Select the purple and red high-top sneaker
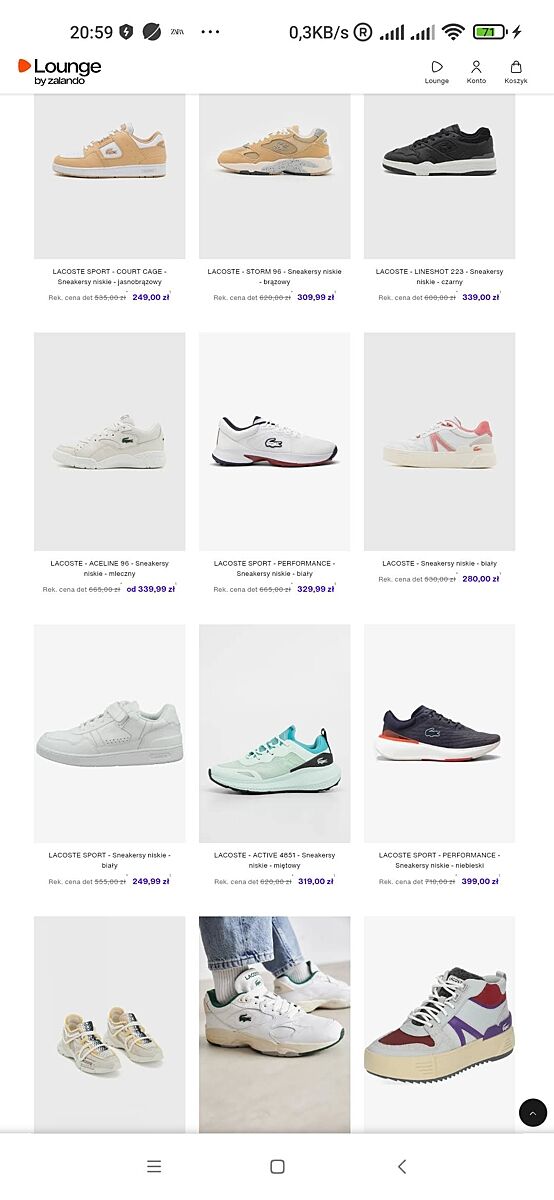This screenshot has height=1200, width=554. 440,1025
